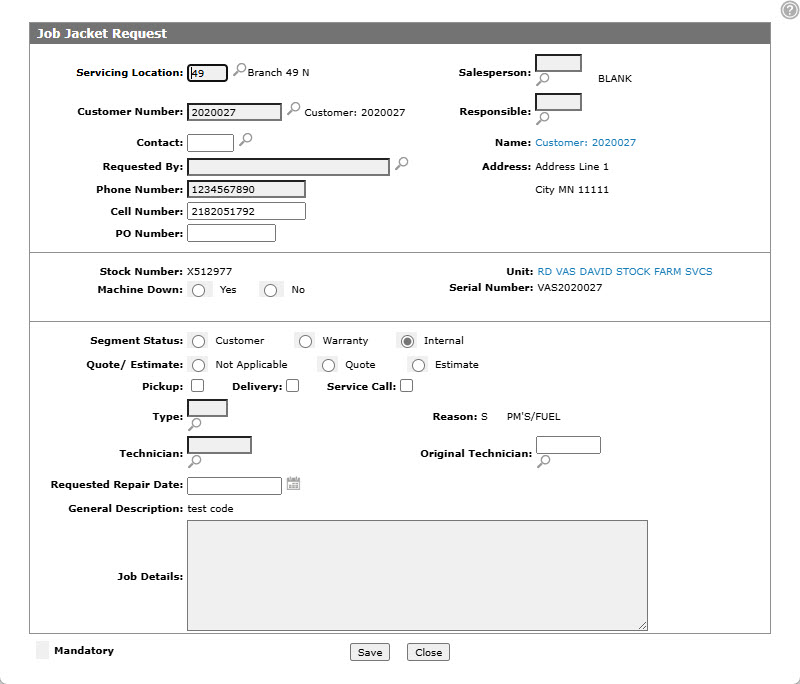Click serial number VAS2020027 text
Screen dimensions: 800x684
[570, 288]
